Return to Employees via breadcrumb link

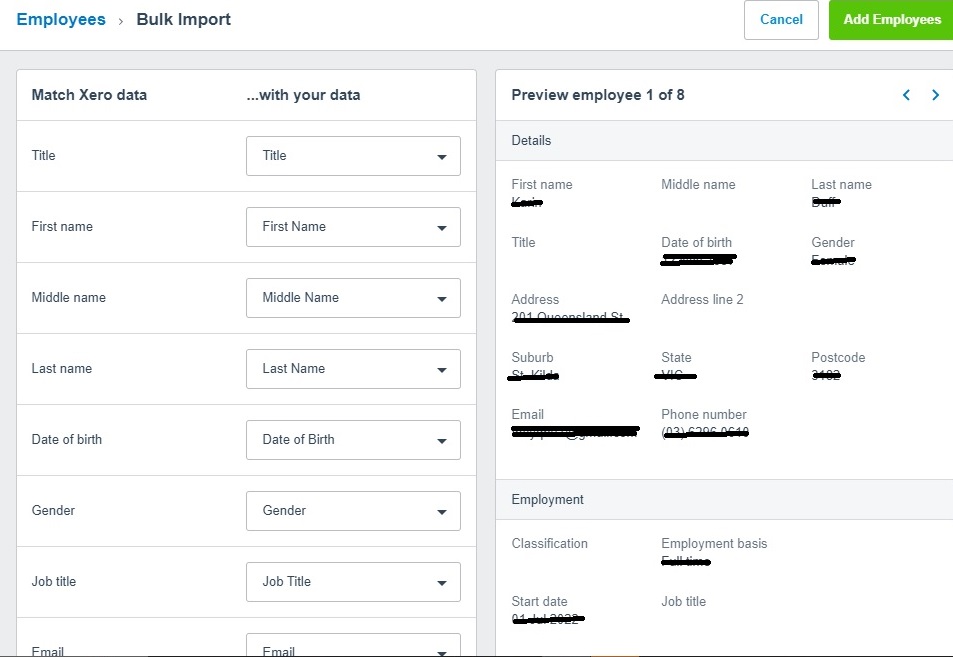click(x=61, y=20)
